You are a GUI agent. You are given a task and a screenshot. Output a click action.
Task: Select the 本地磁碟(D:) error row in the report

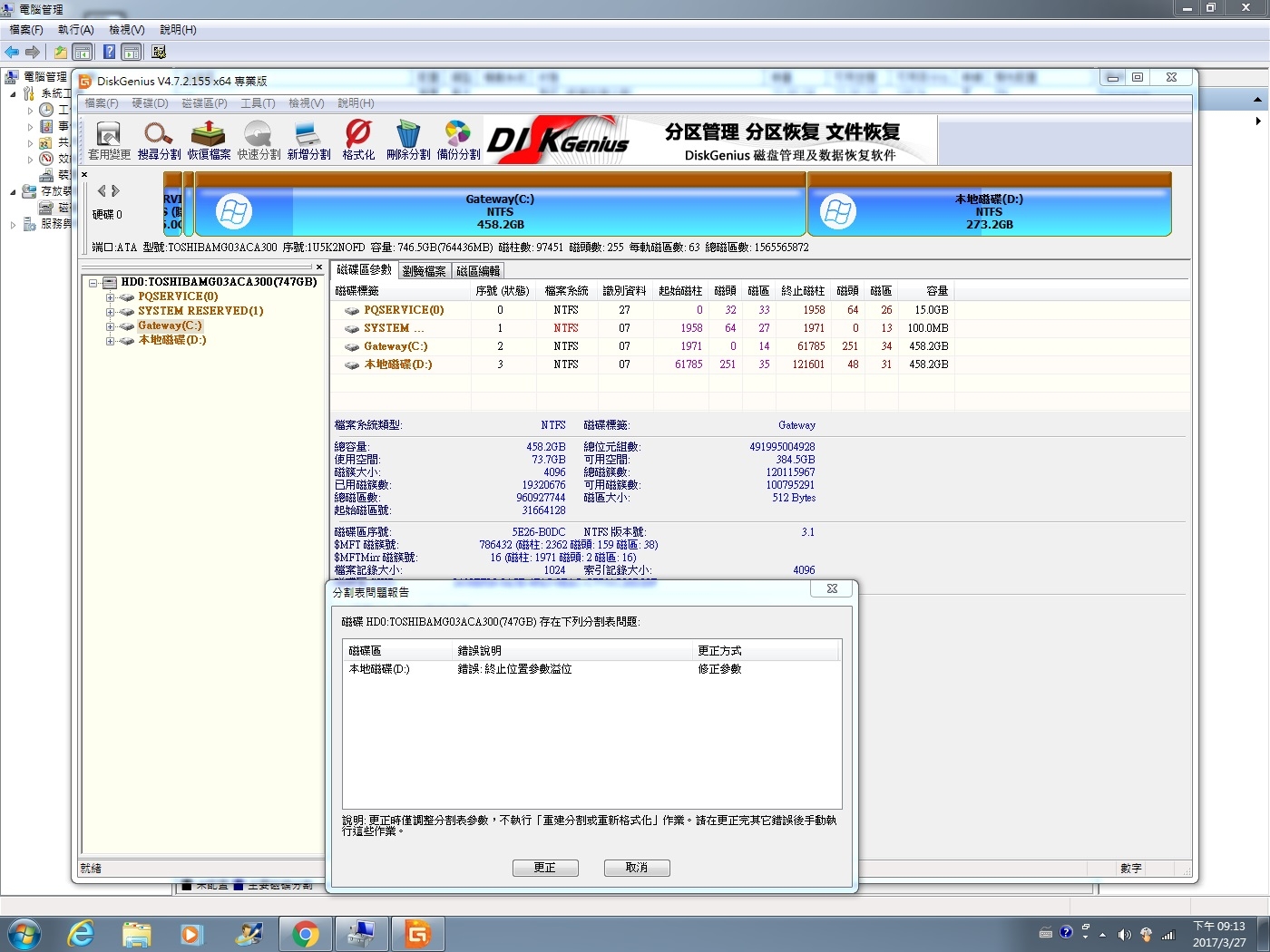[591, 669]
